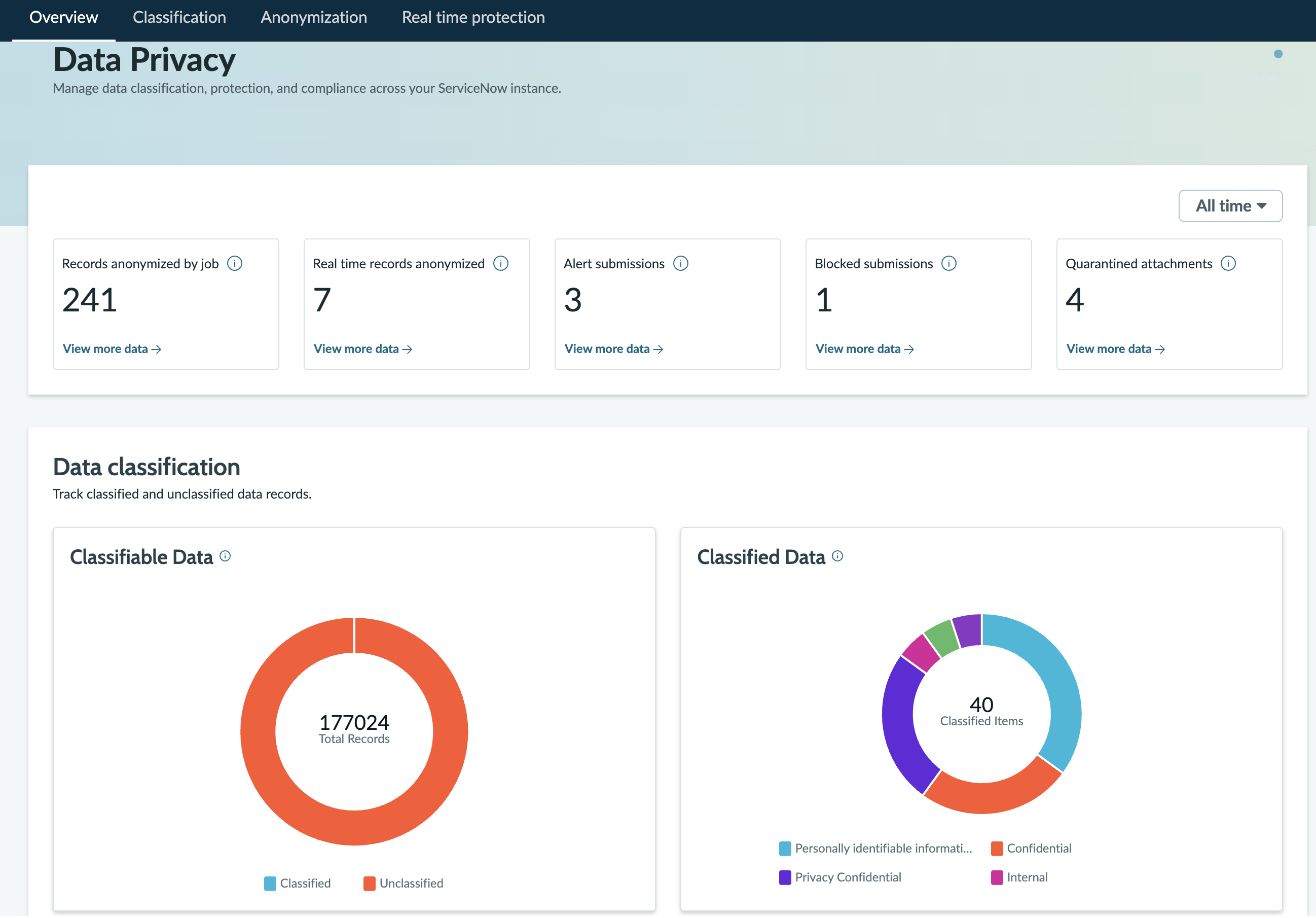1316x918 pixels.
Task: Click the Data classification section heading
Action: (147, 467)
